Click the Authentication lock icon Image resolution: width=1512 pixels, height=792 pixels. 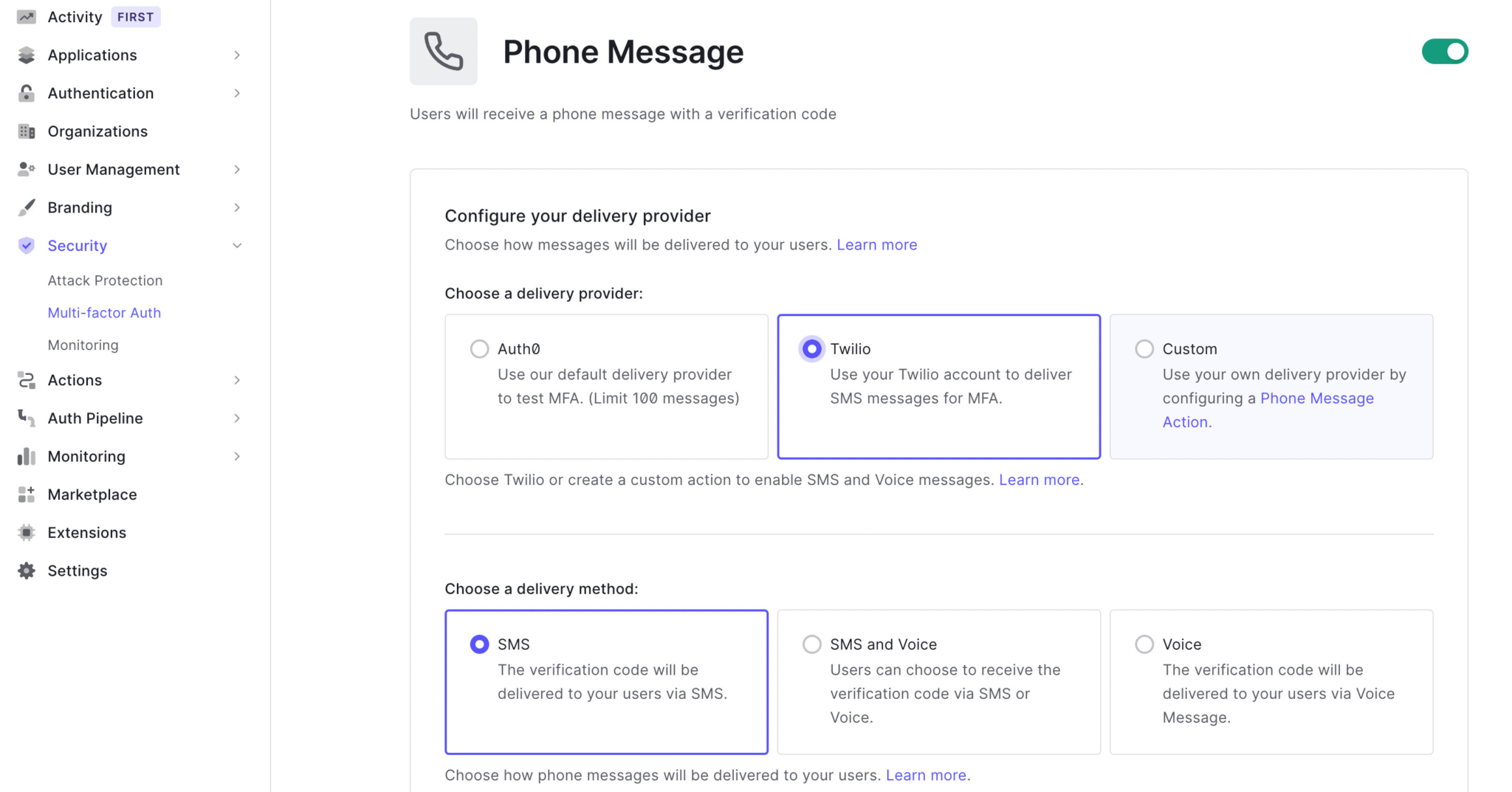tap(26, 93)
